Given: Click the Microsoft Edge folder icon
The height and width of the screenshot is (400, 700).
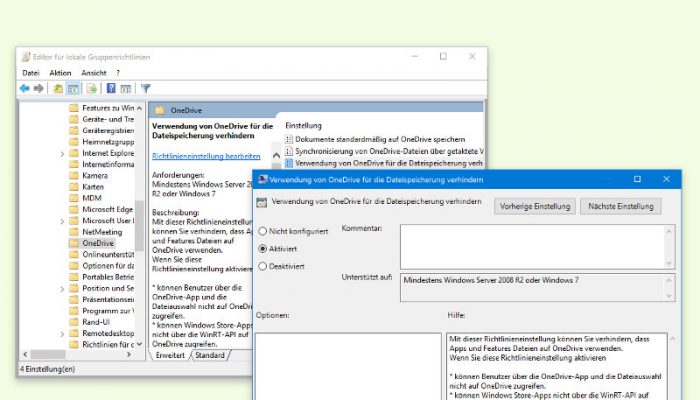Looking at the screenshot, I should pyautogui.click(x=74, y=209).
